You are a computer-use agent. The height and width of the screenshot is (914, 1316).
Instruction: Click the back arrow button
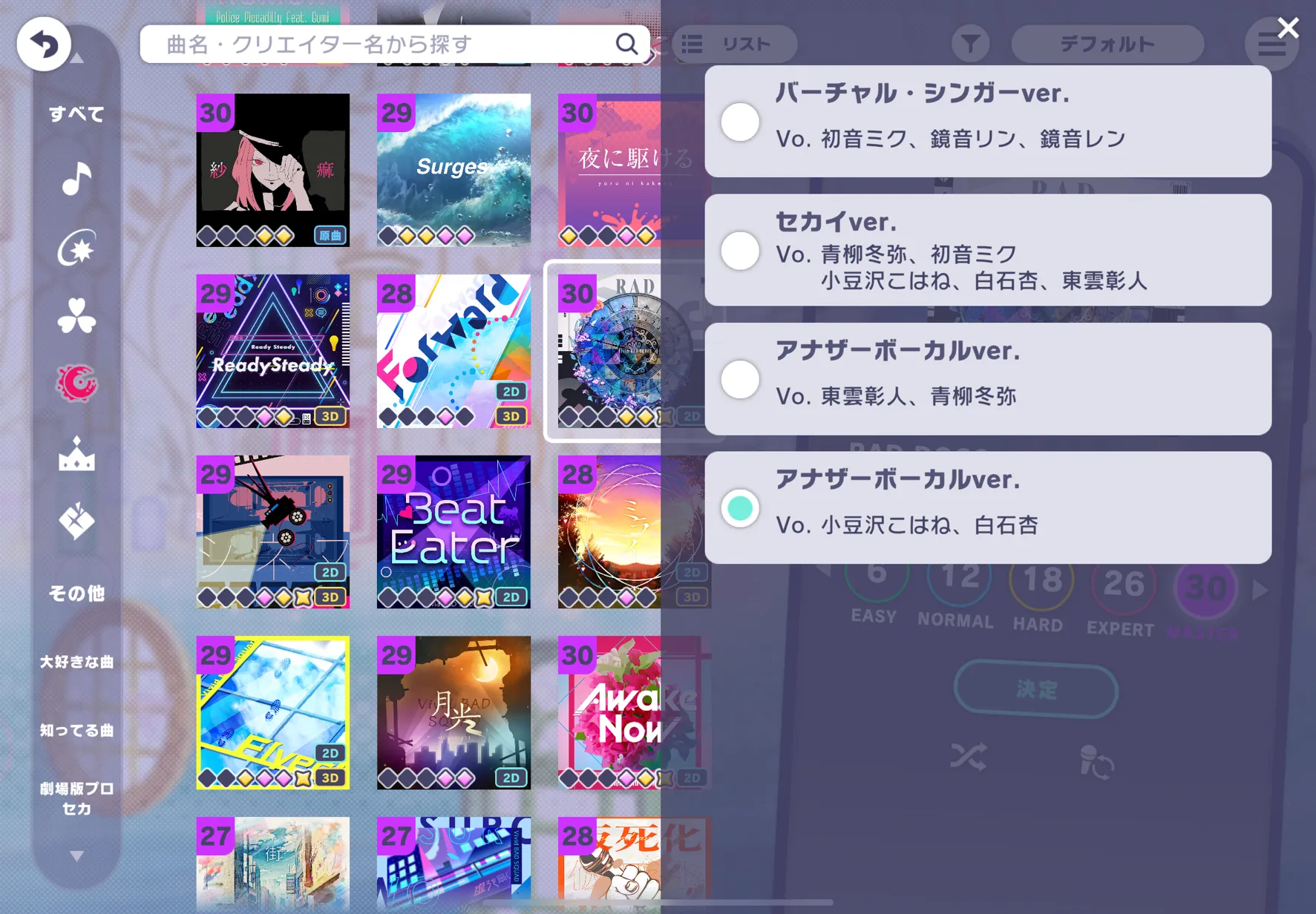click(x=44, y=45)
